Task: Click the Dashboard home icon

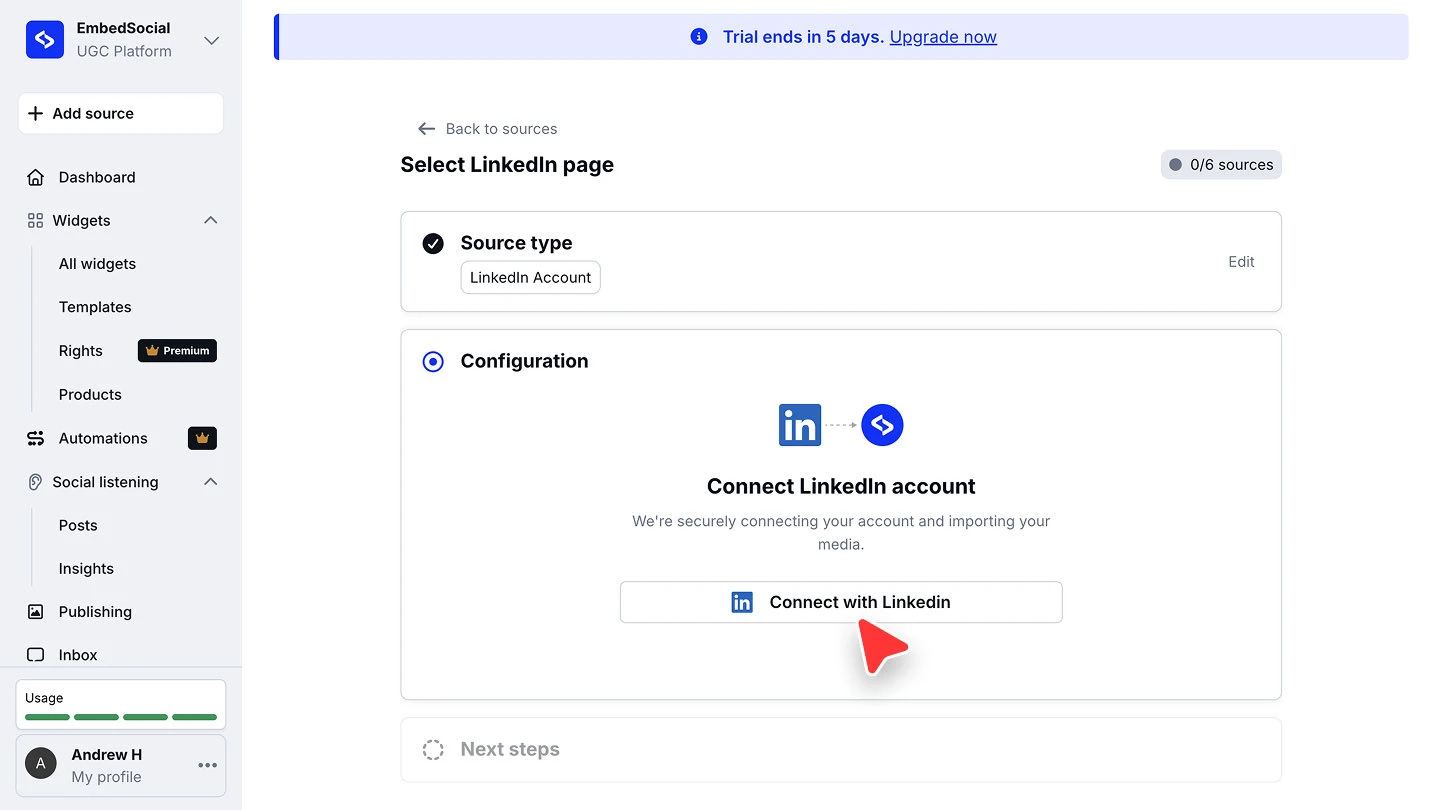Action: point(36,177)
